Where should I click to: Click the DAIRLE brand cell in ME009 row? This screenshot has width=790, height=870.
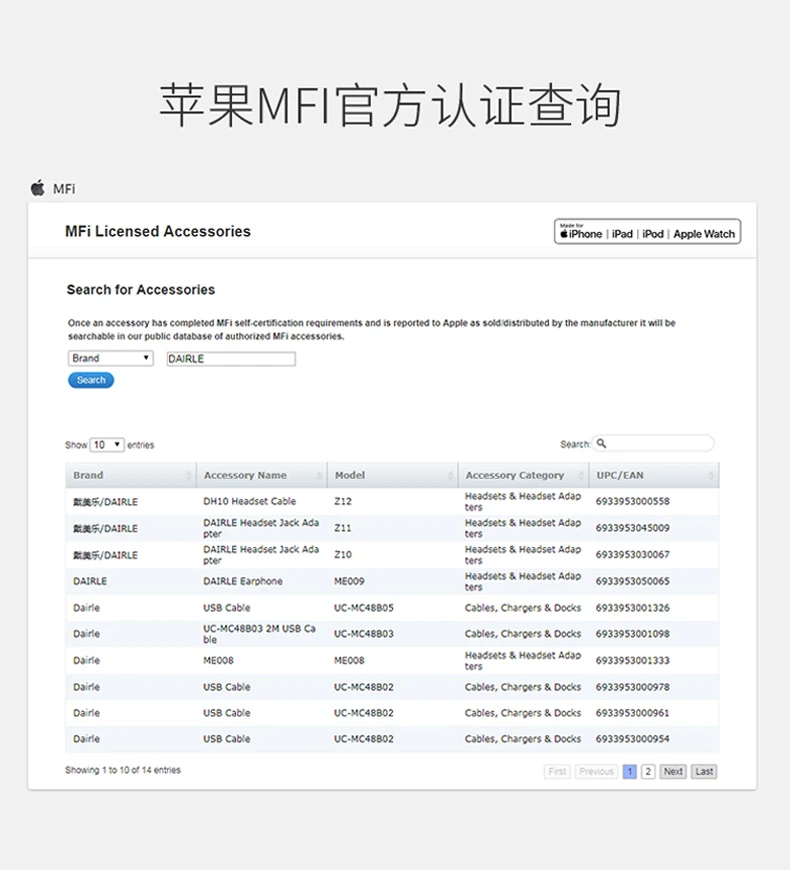pyautogui.click(x=90, y=581)
